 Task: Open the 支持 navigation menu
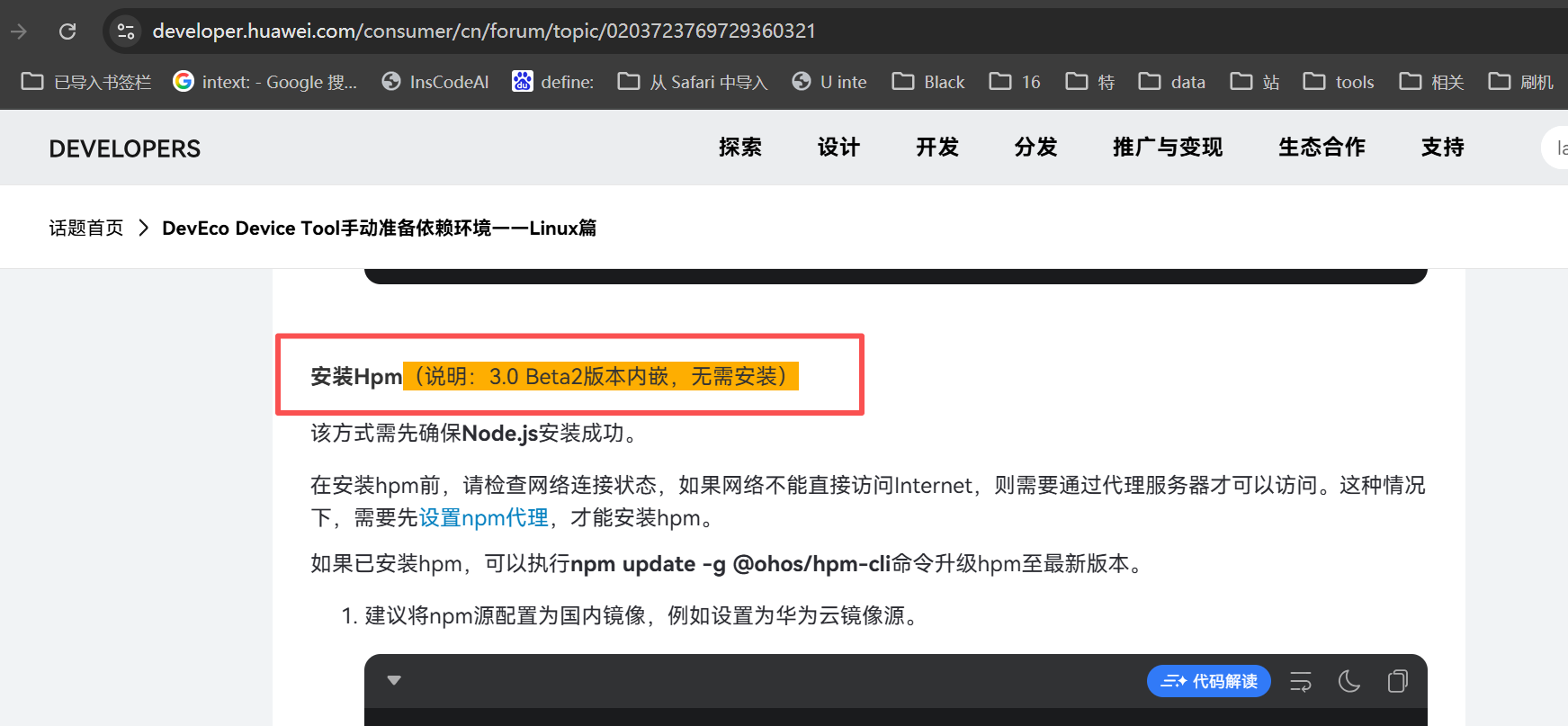tap(1443, 148)
